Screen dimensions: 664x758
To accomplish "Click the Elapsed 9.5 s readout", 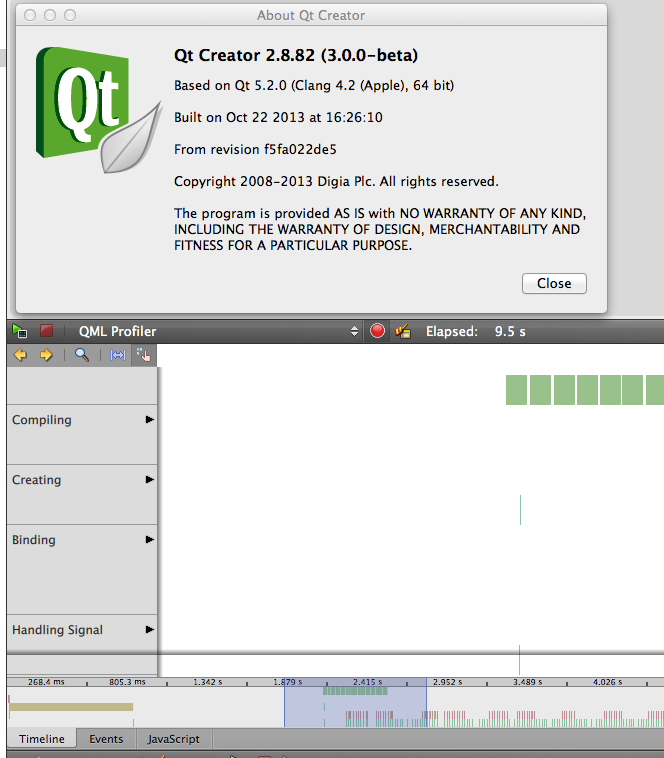I will [476, 331].
